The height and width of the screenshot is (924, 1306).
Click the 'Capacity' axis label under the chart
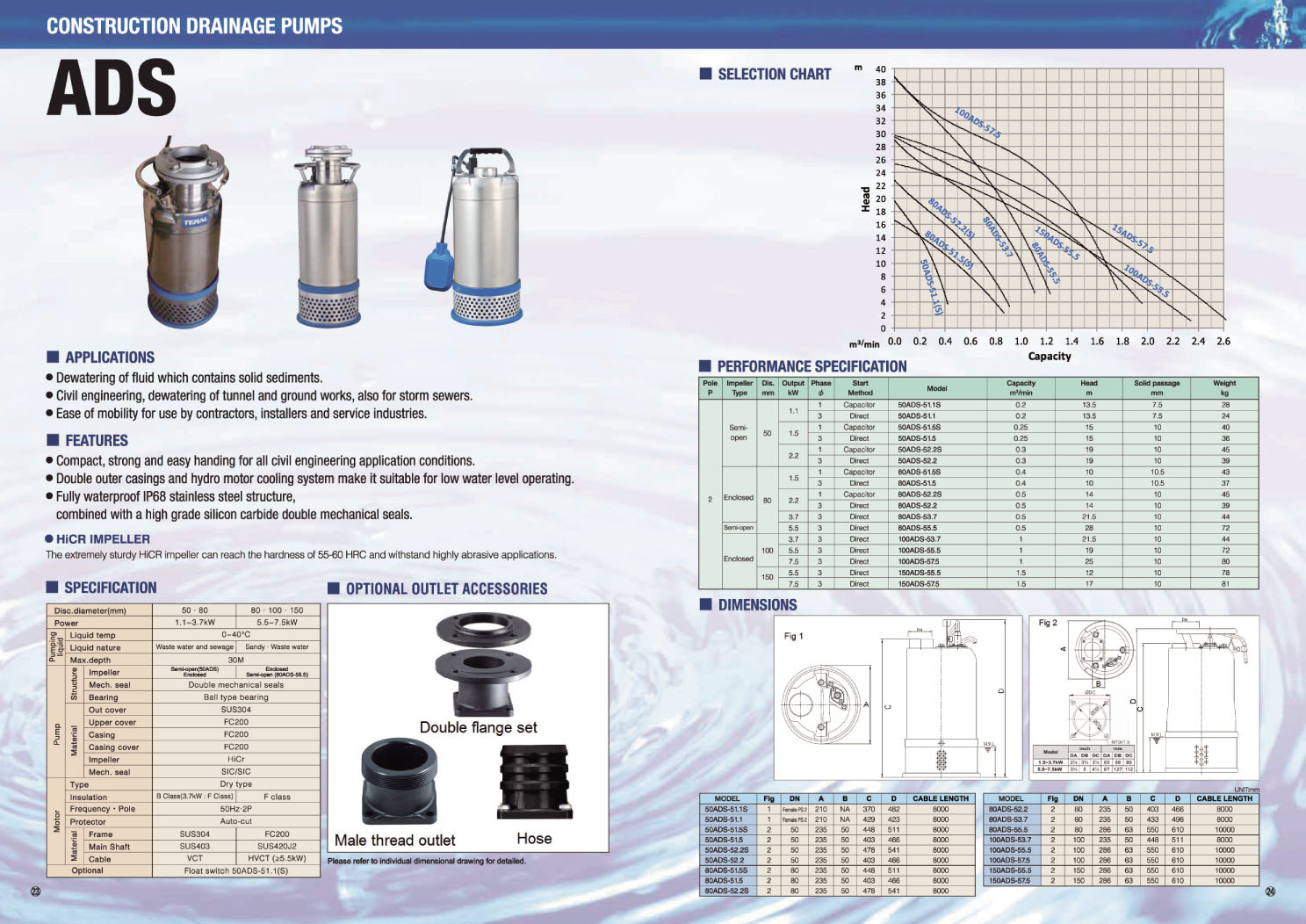[x=1050, y=357]
